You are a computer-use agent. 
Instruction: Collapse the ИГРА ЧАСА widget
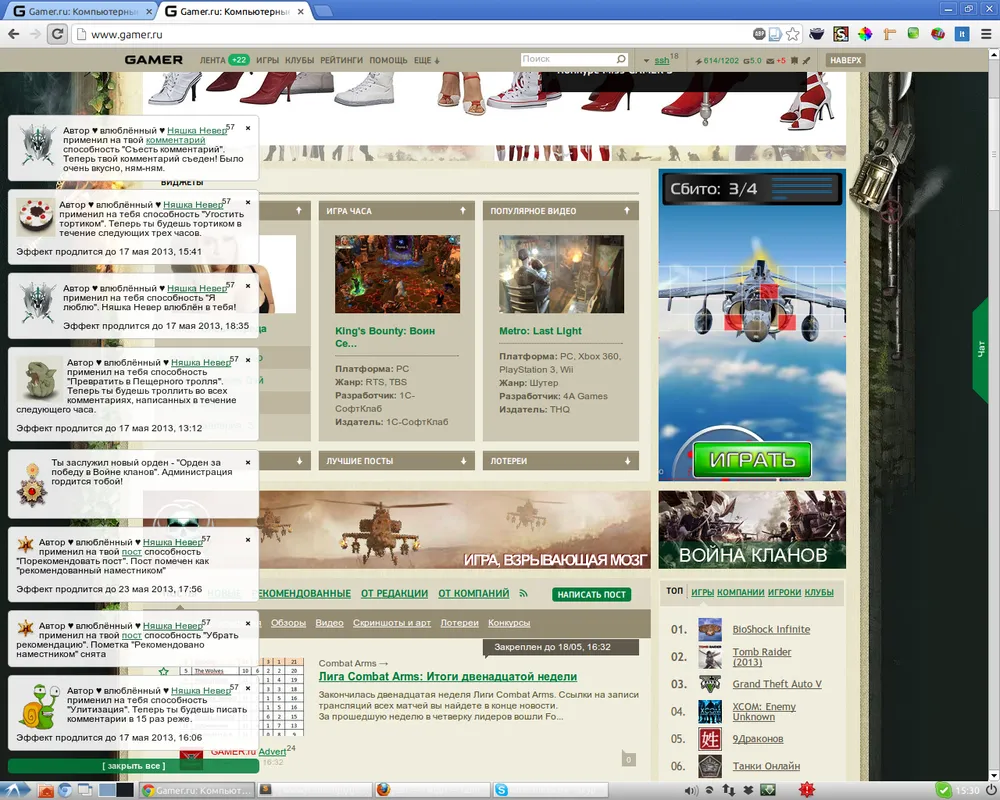(x=463, y=211)
